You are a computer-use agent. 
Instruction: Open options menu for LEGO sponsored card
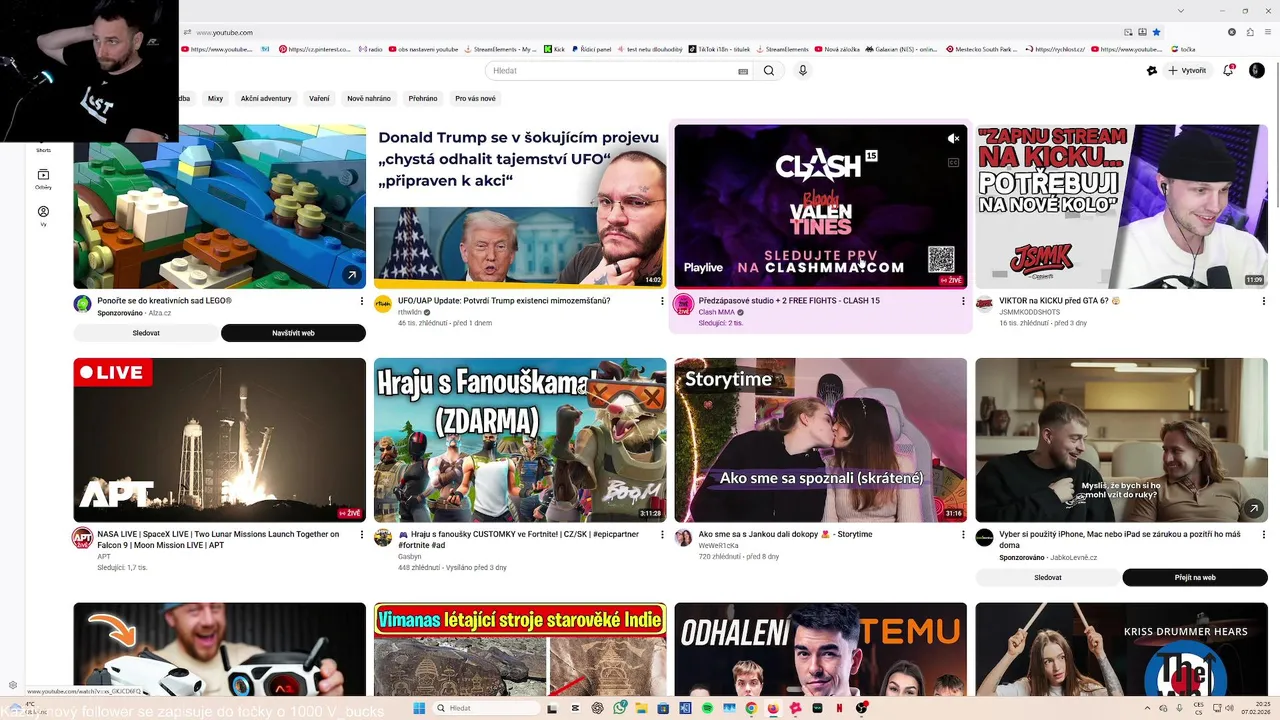point(362,301)
